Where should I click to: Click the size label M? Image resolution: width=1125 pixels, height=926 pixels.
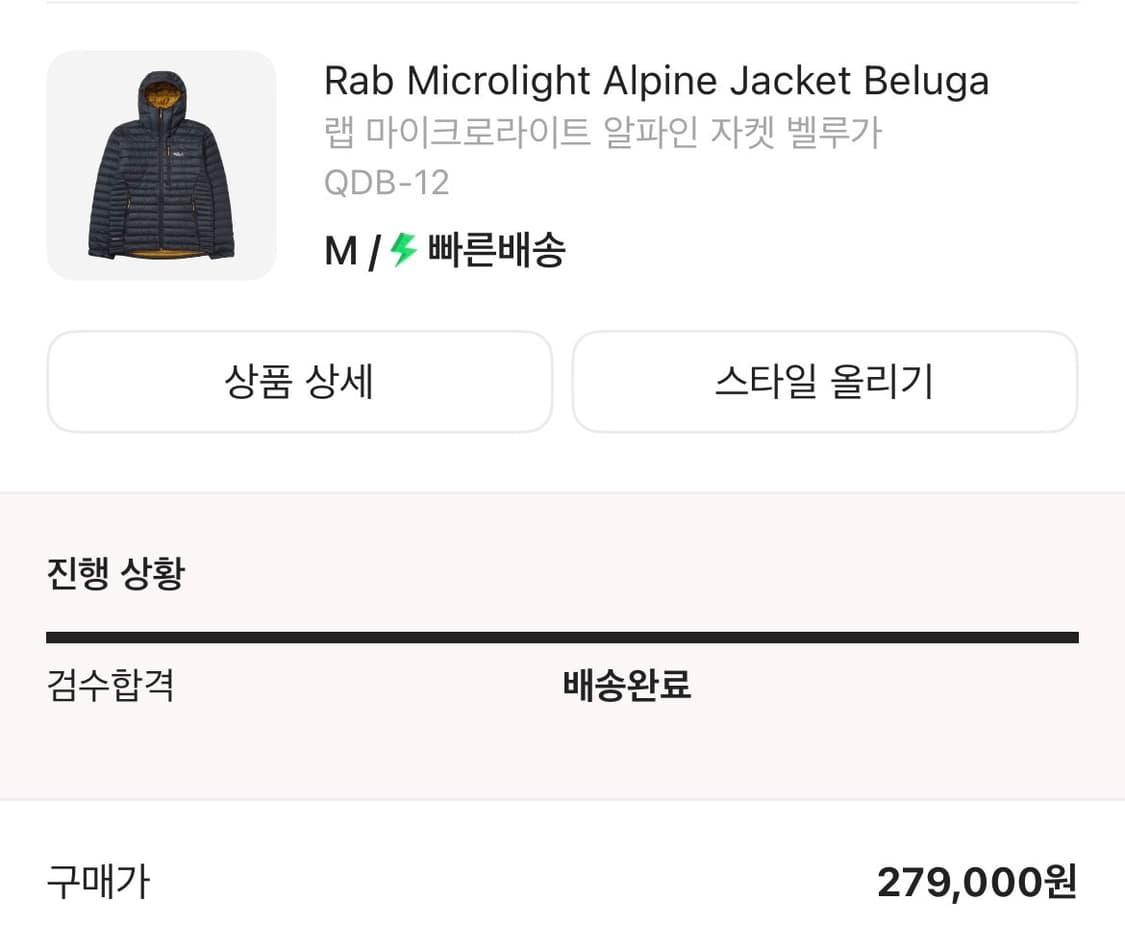click(x=340, y=250)
